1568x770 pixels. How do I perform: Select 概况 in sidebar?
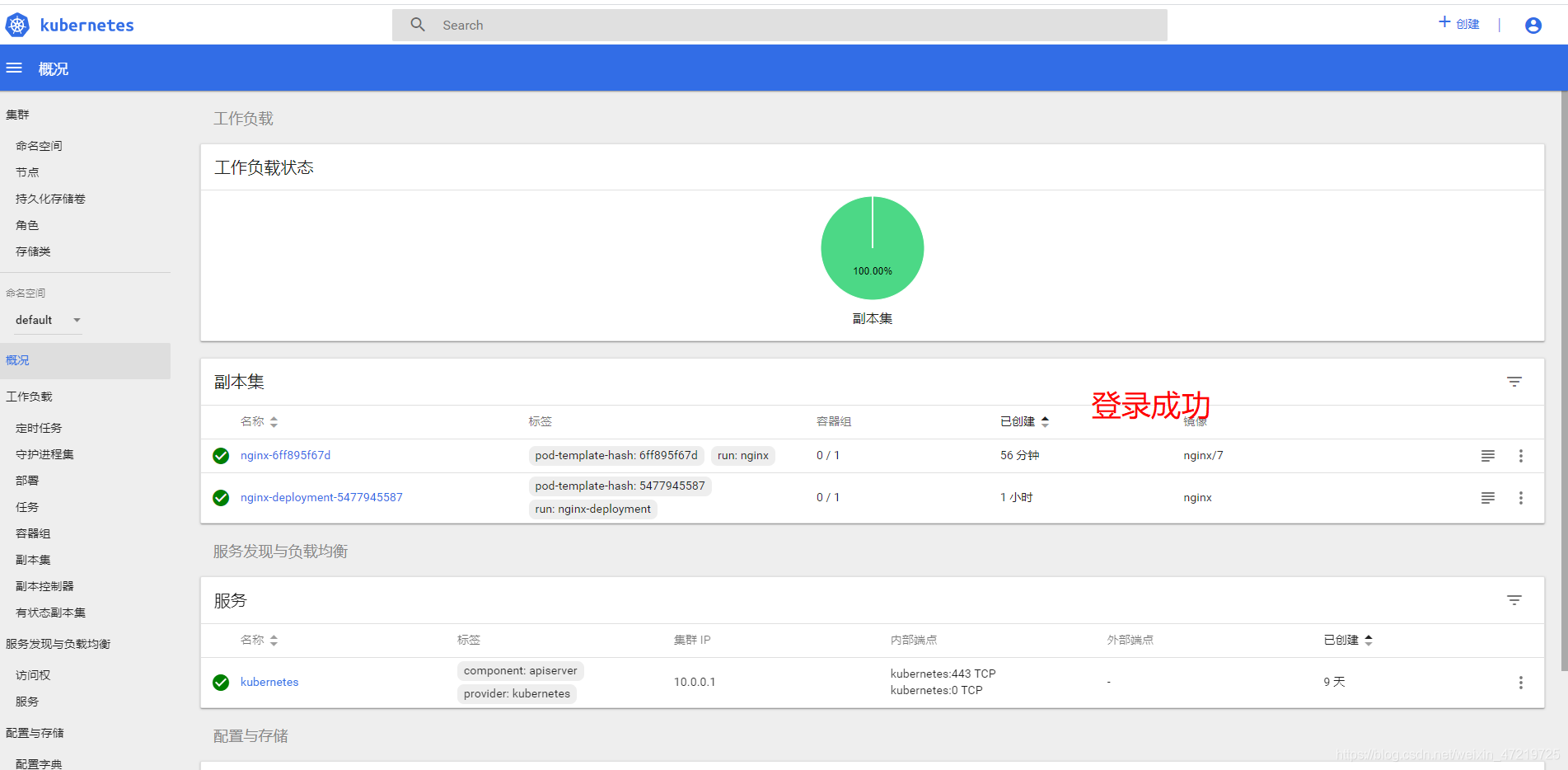tap(85, 360)
